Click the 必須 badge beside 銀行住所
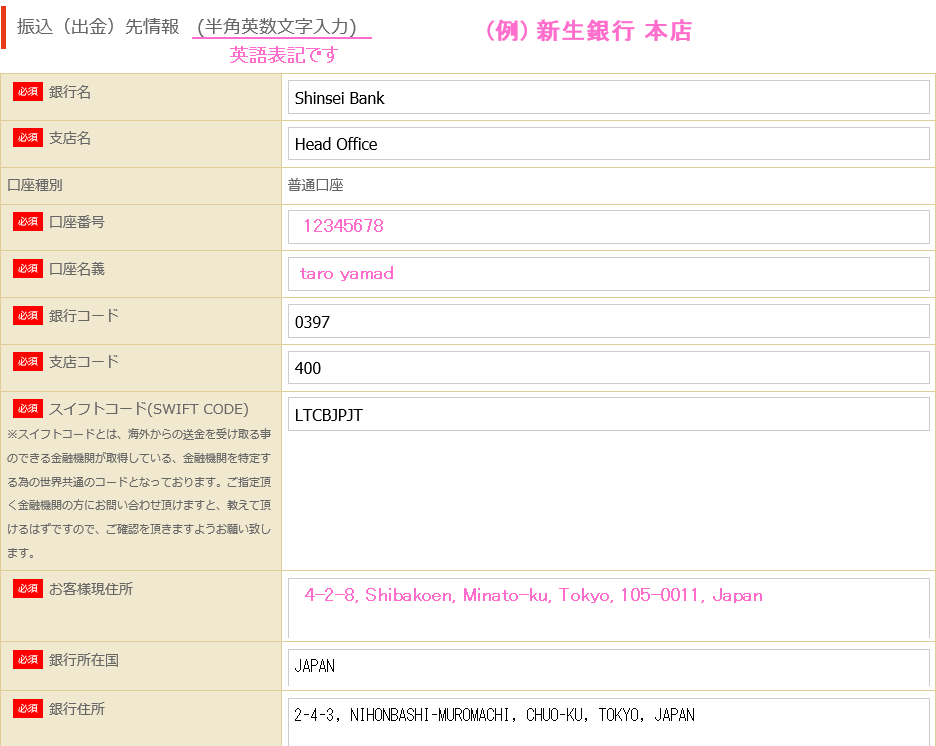The image size is (936, 746). 27,708
